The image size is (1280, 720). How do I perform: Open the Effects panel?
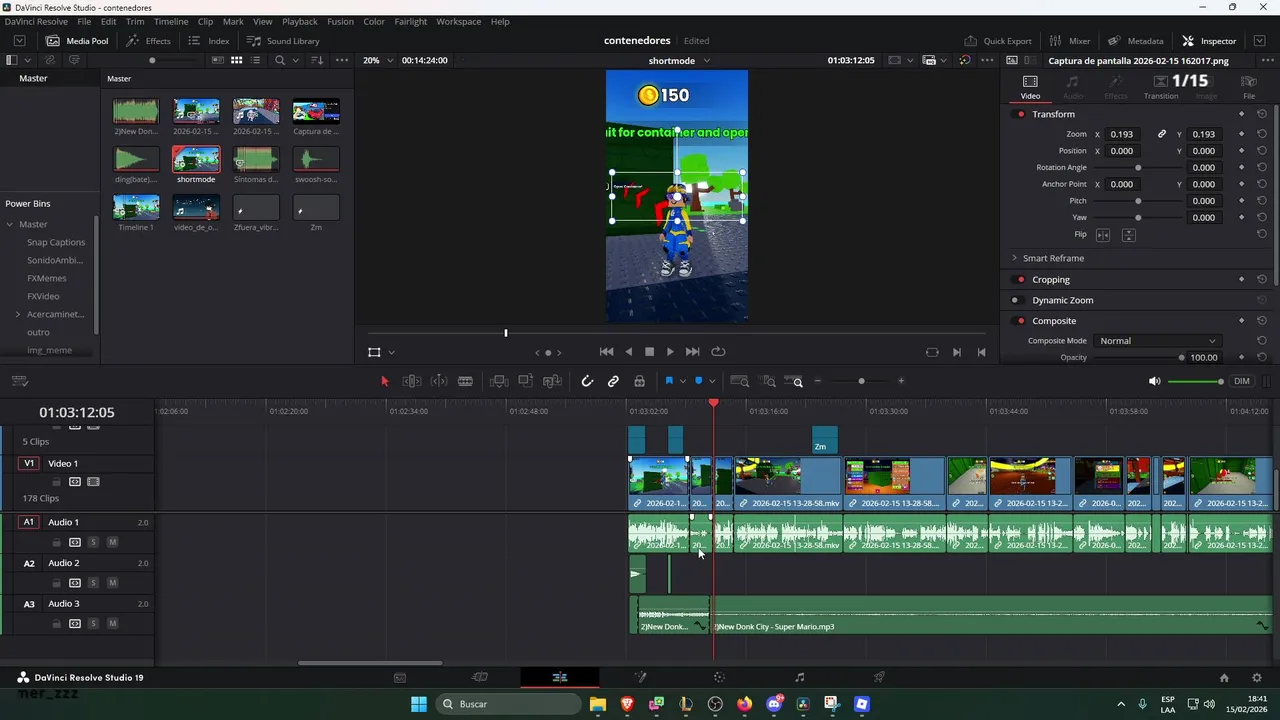[149, 41]
